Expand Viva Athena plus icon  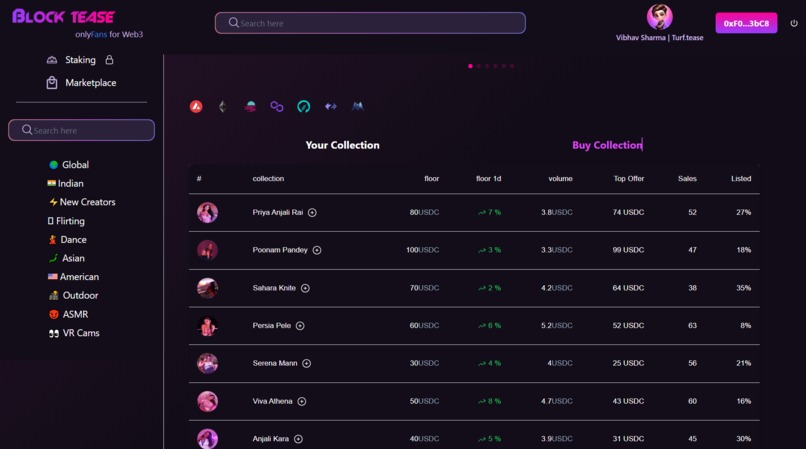point(301,401)
